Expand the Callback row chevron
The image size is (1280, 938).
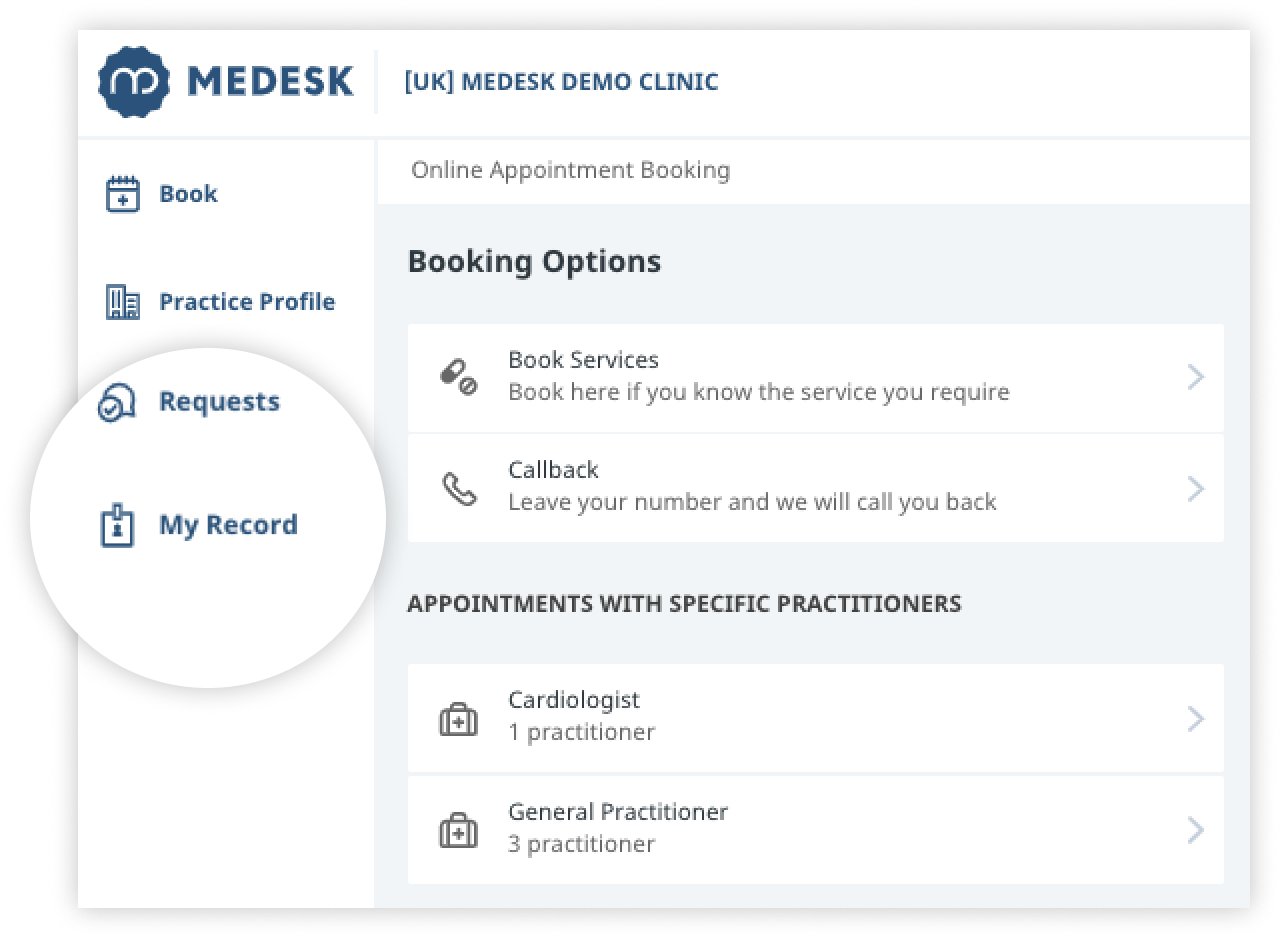click(1194, 488)
